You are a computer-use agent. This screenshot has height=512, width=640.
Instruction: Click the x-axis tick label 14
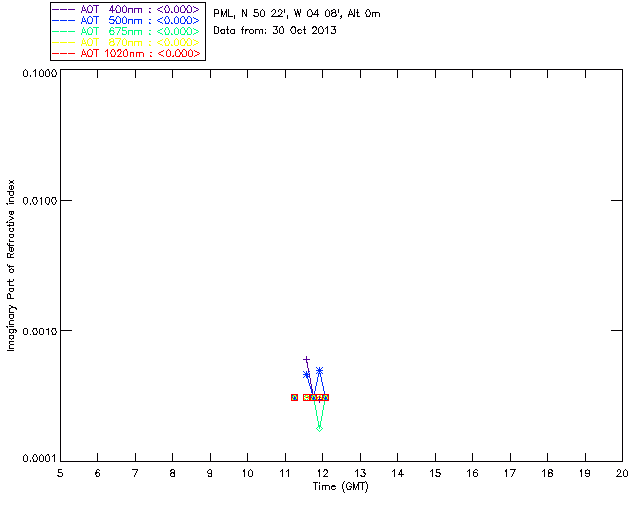coord(398,473)
